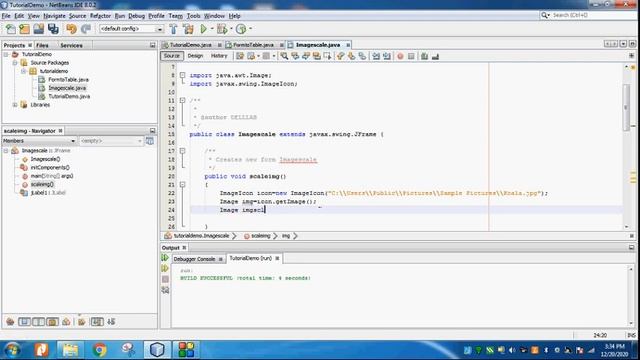640x360 pixels.
Task: Expand the Libraries node
Action: click(15, 105)
